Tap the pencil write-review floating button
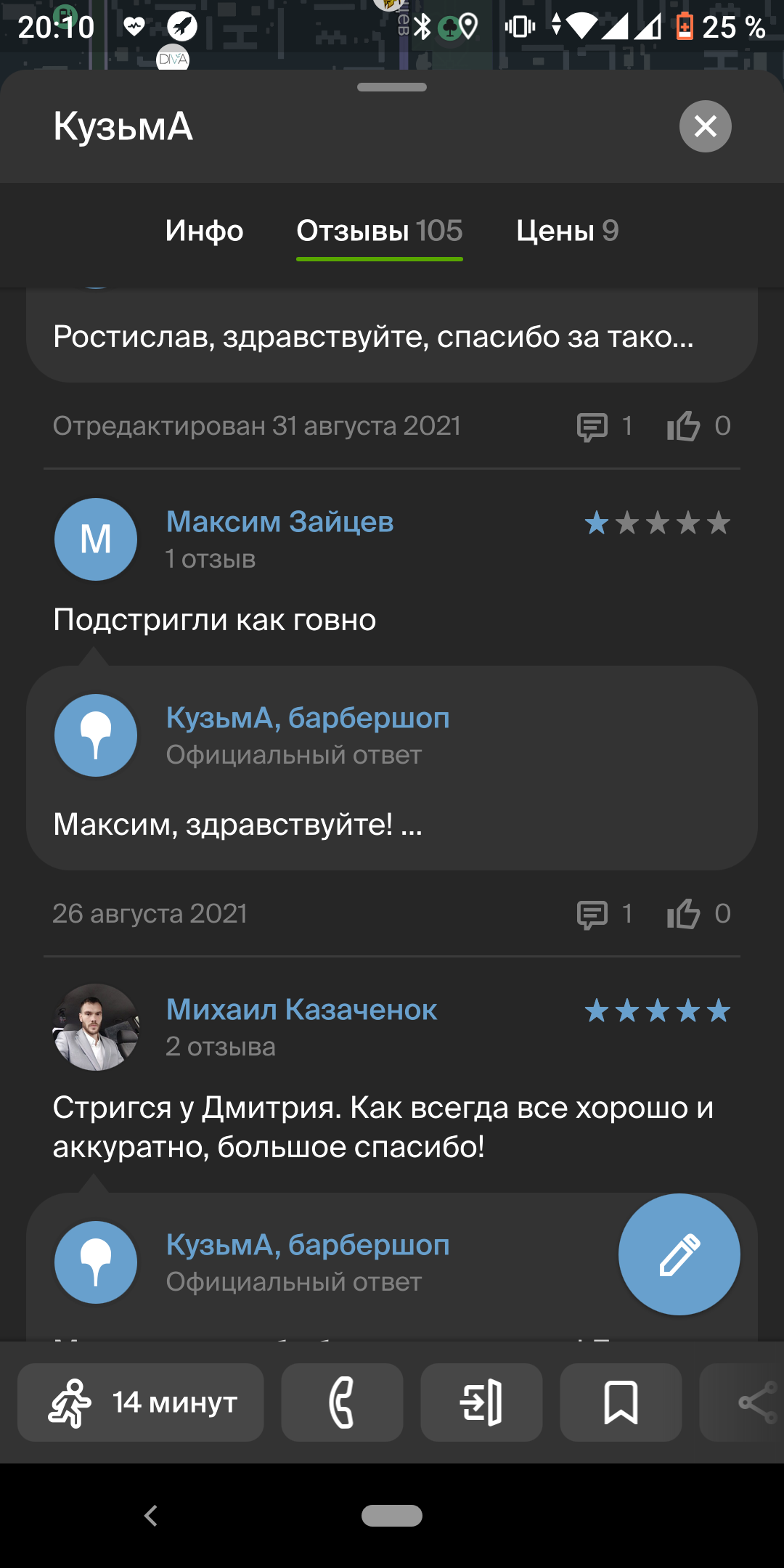 (x=679, y=1254)
